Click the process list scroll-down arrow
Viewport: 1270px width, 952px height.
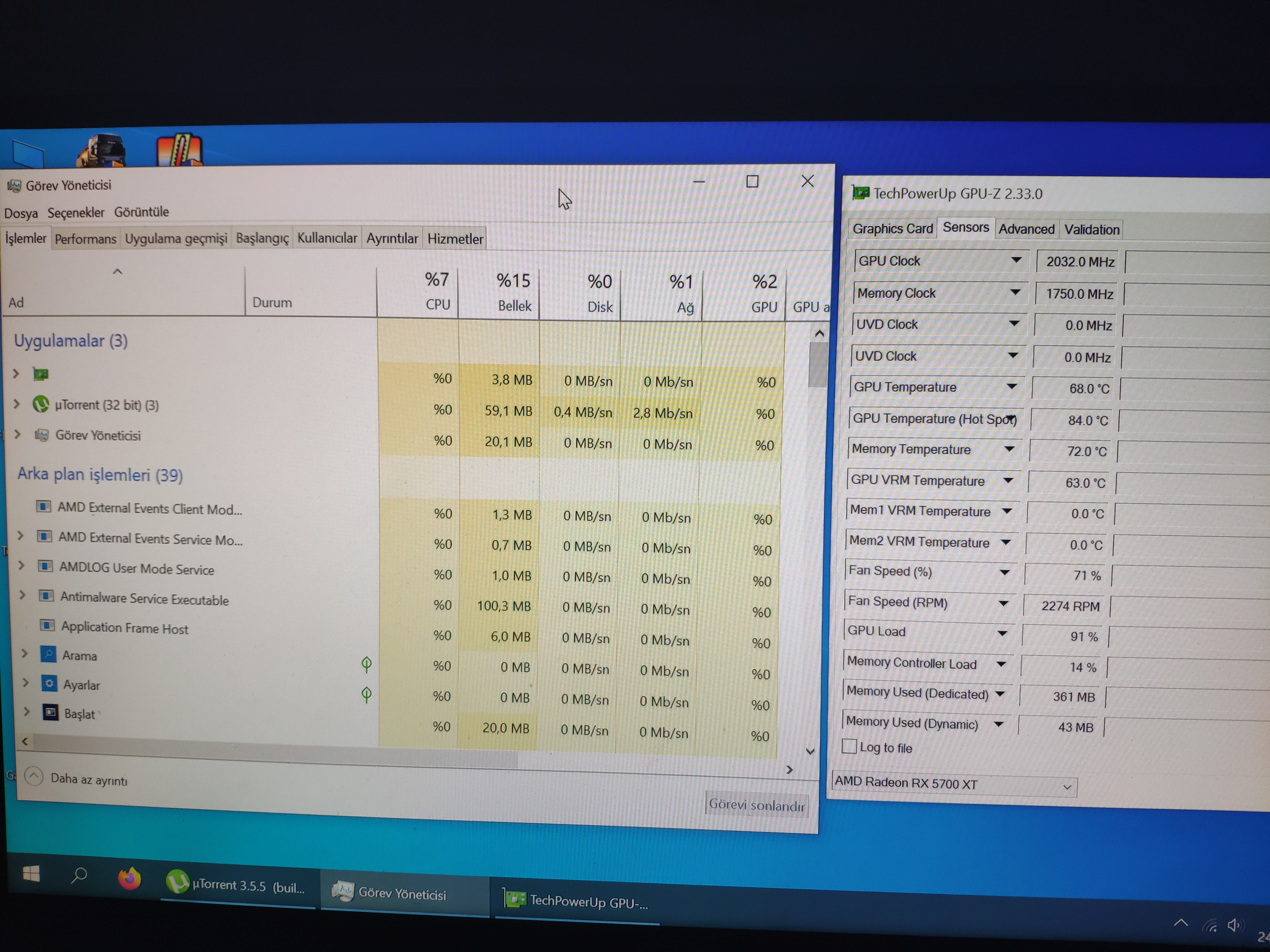(810, 751)
